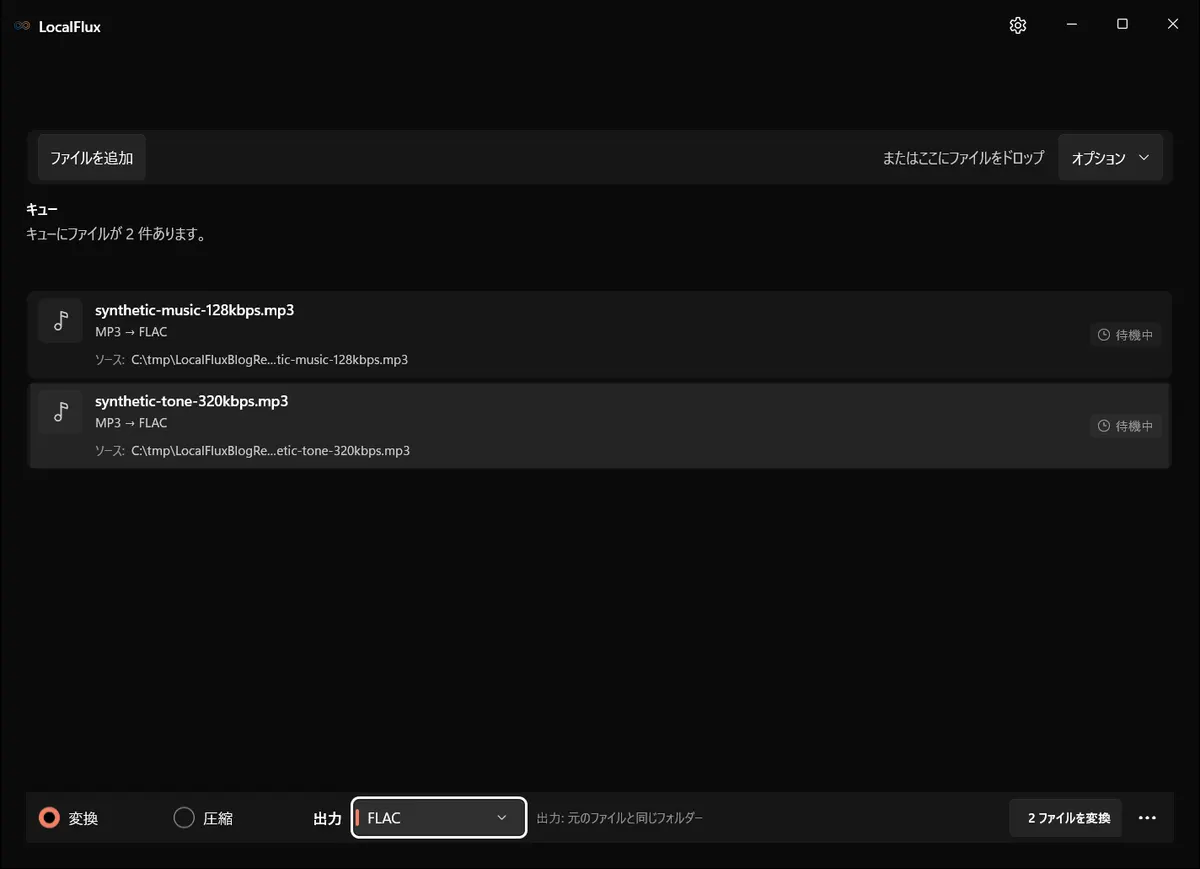
Task: Click the キュー heading
Action: pyautogui.click(x=42, y=210)
